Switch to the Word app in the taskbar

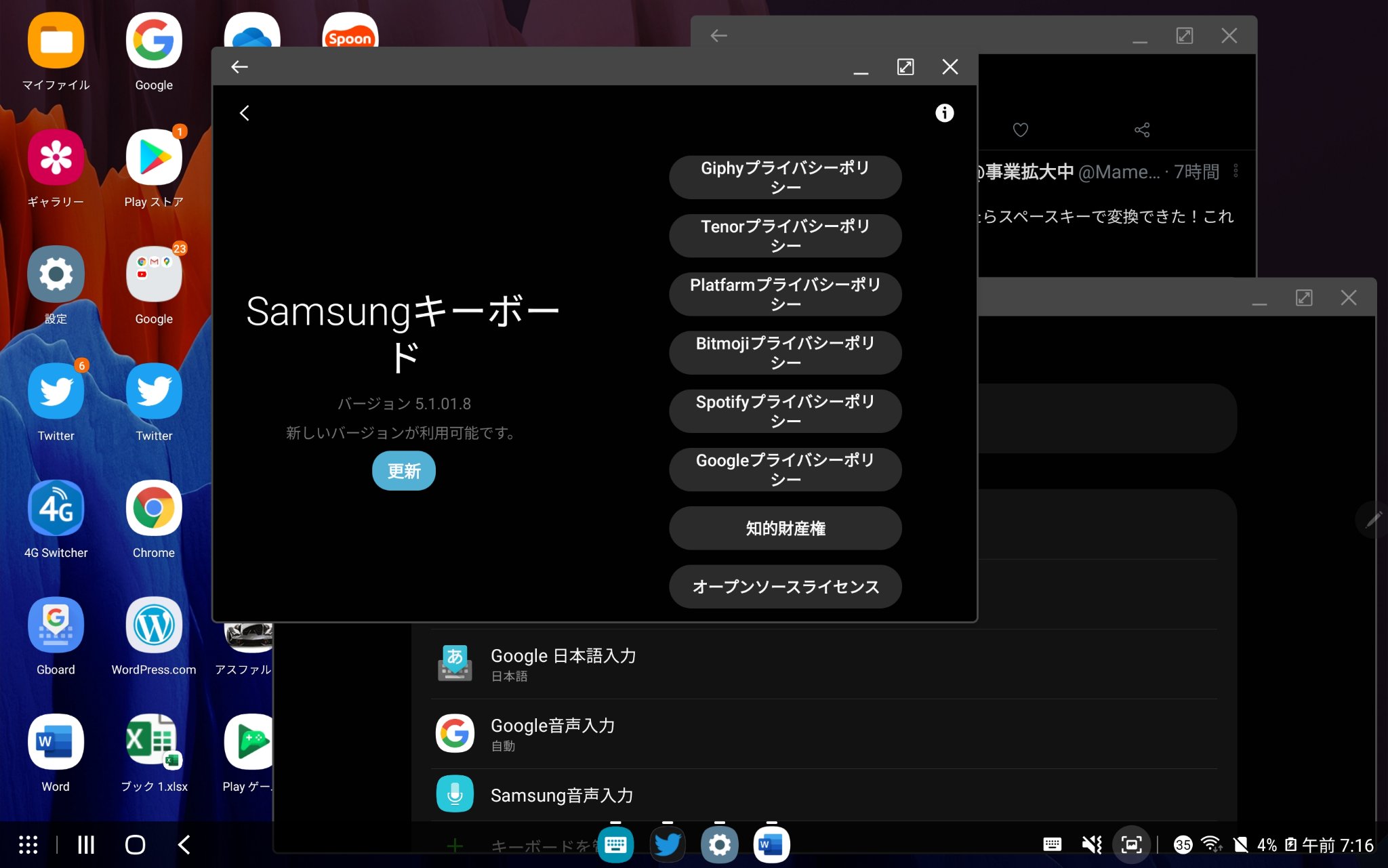(771, 844)
